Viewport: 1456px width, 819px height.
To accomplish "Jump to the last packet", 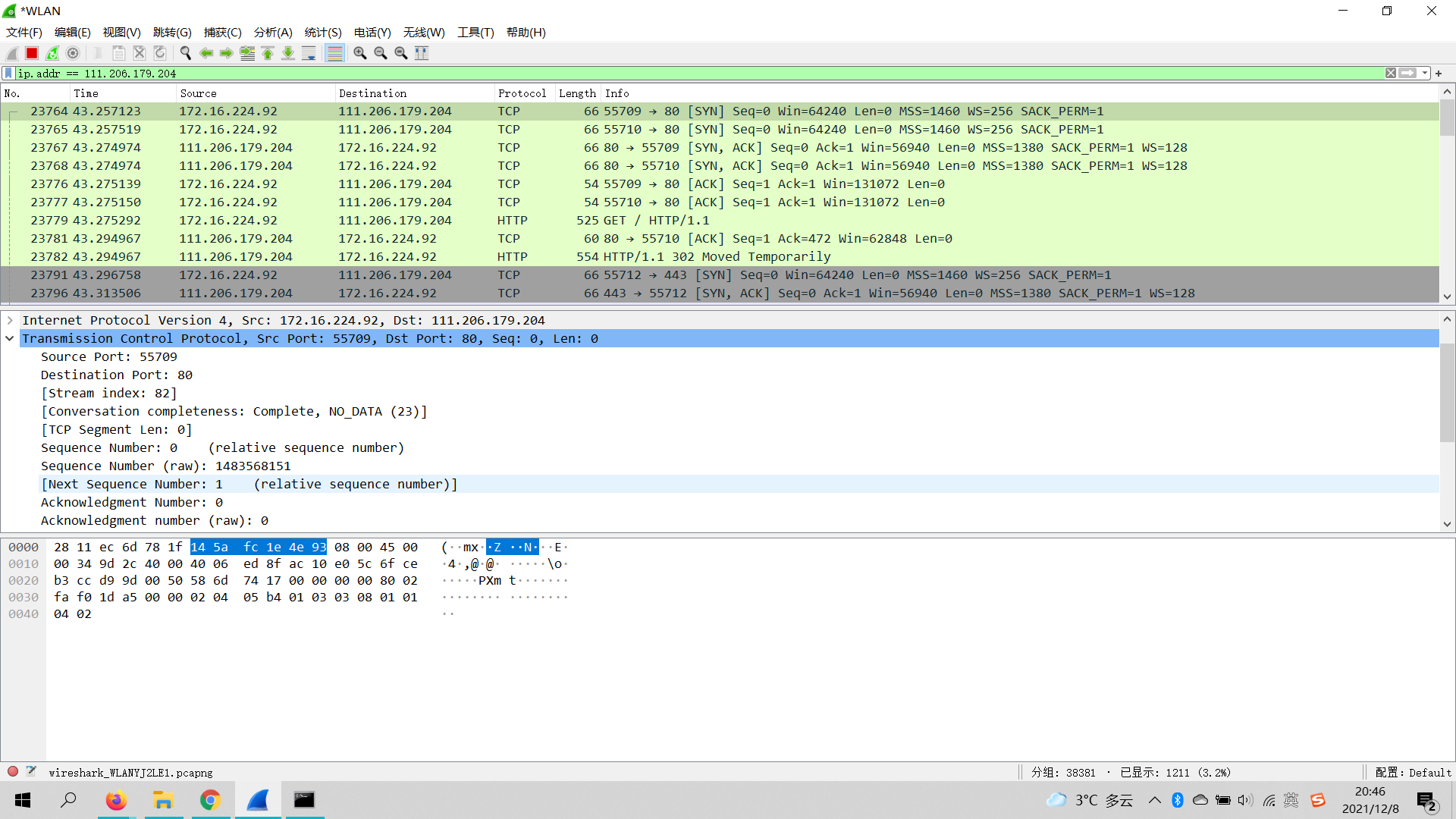I will [288, 53].
